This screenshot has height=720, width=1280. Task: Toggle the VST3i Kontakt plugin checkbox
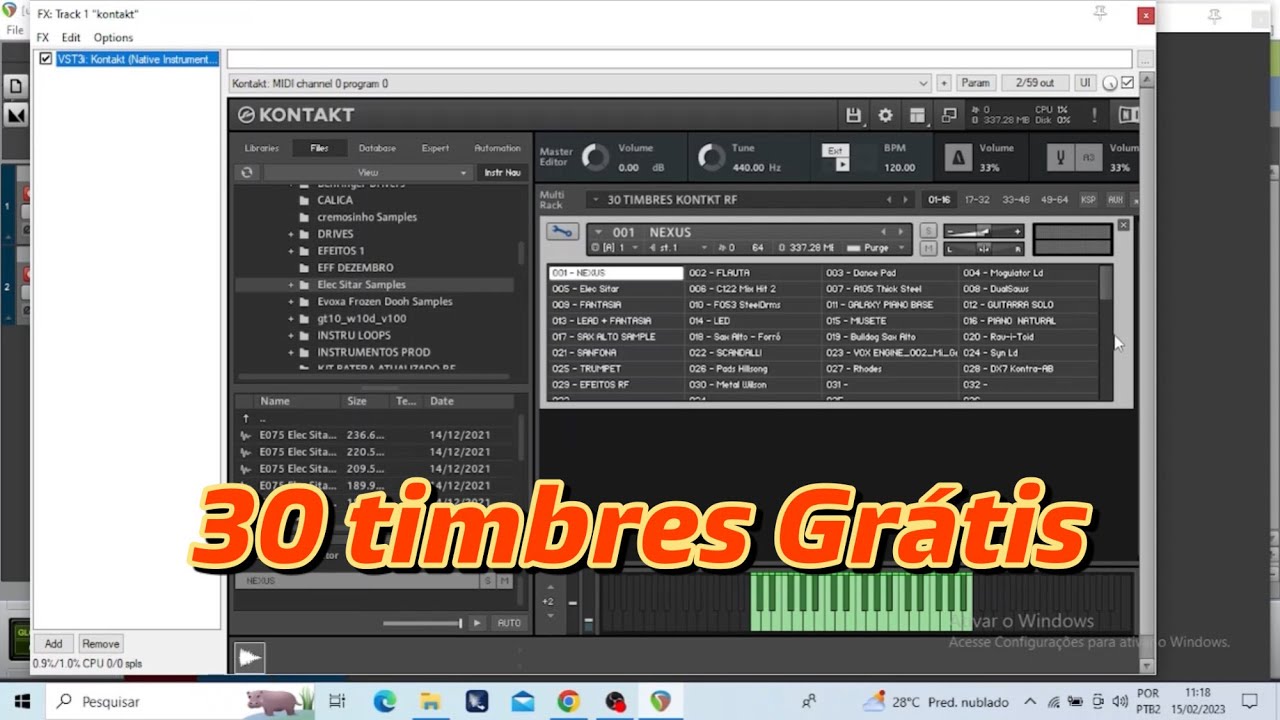pos(45,59)
